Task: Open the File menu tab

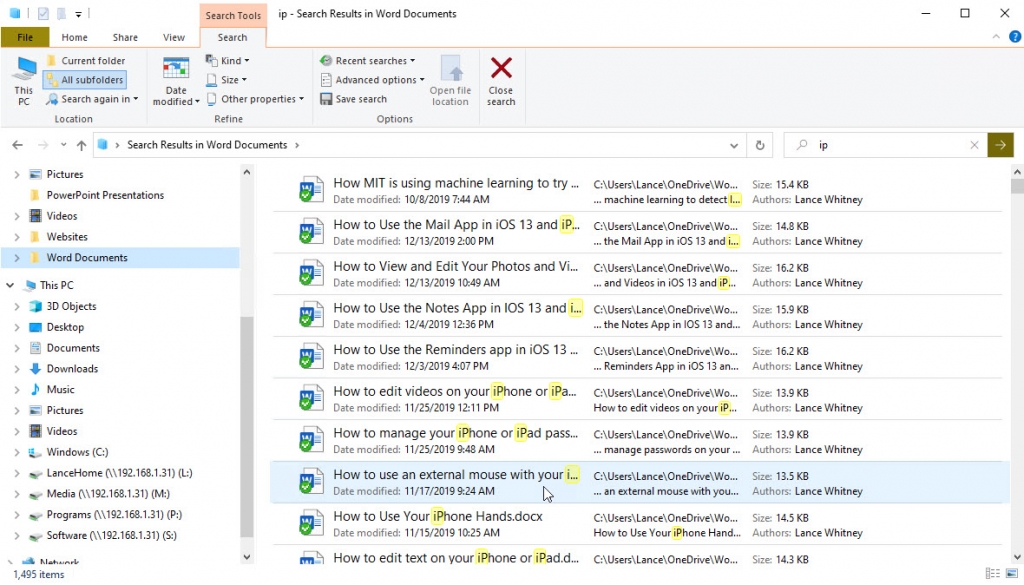Action: (x=25, y=38)
